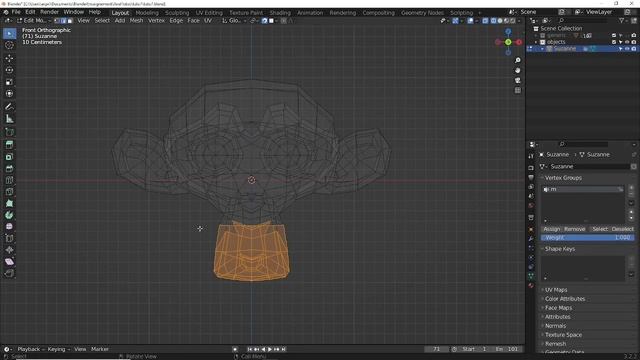Activate the Shear tool

click(9, 262)
